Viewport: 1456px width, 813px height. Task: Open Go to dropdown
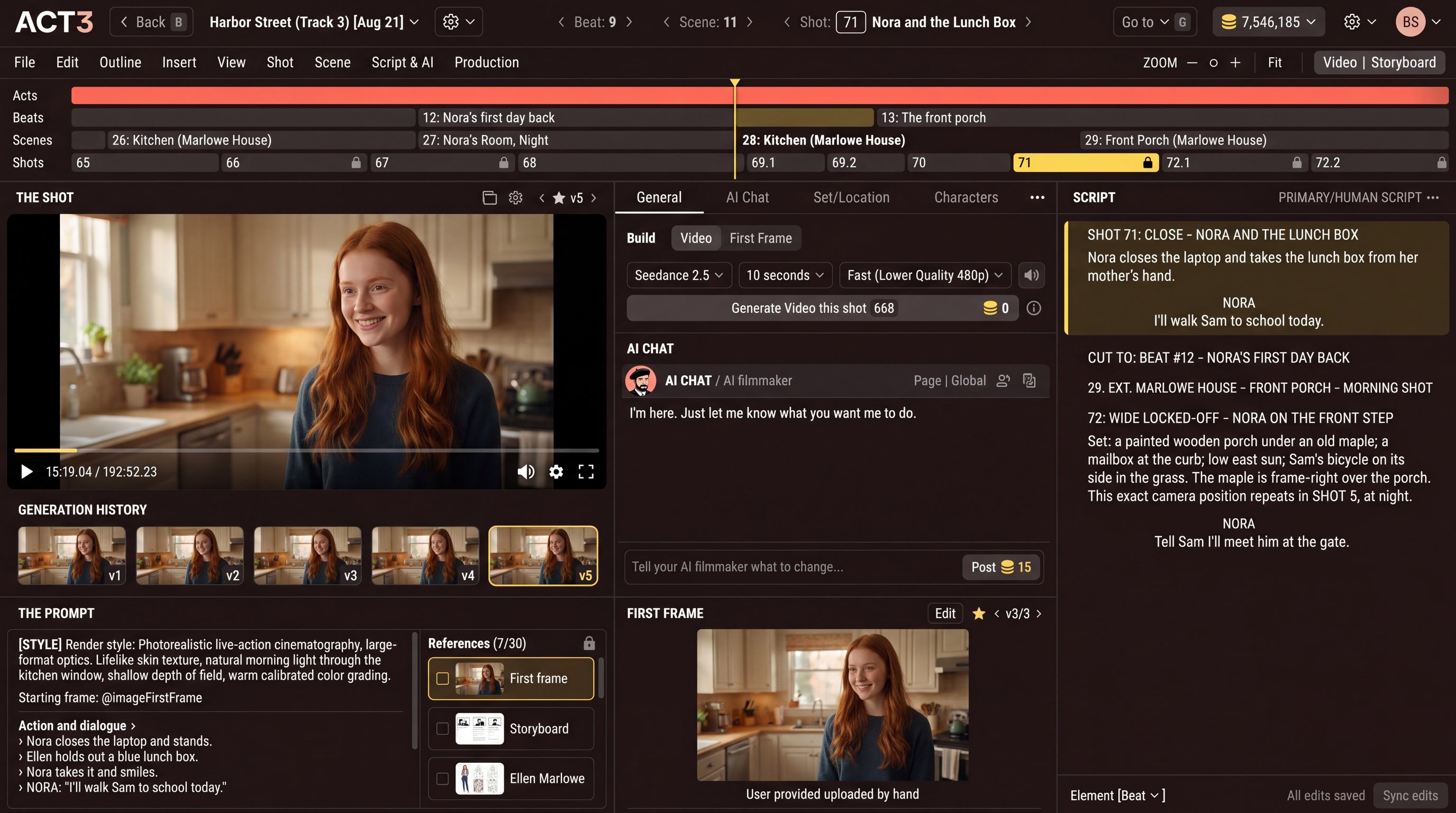(1154, 22)
